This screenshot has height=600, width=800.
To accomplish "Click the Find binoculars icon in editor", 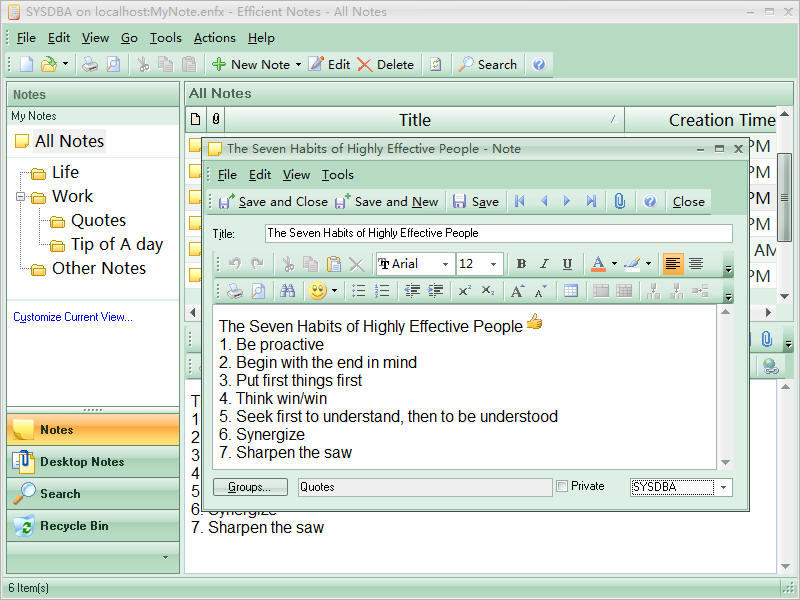I will pos(288,291).
